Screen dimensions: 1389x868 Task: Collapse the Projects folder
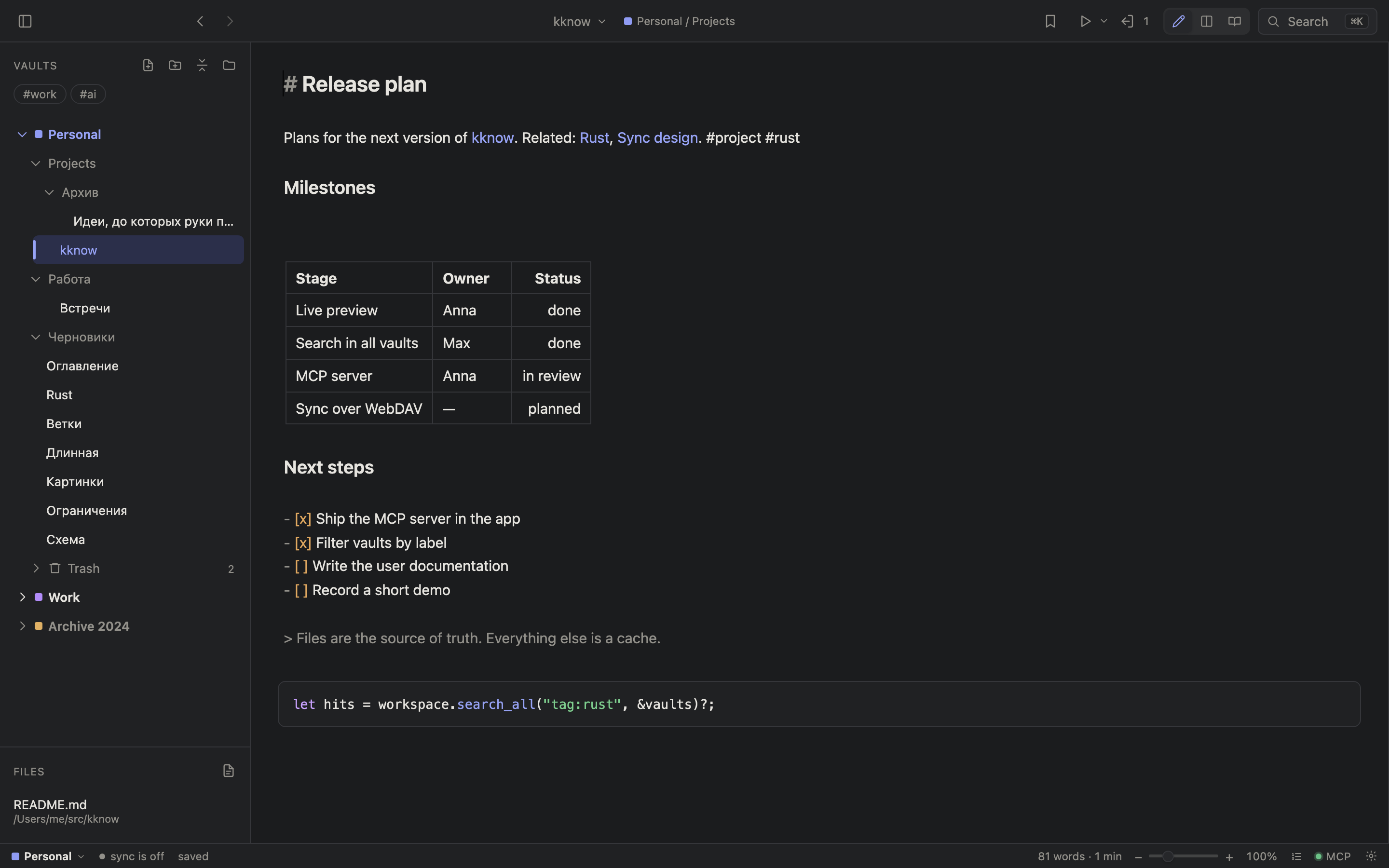tap(36, 163)
